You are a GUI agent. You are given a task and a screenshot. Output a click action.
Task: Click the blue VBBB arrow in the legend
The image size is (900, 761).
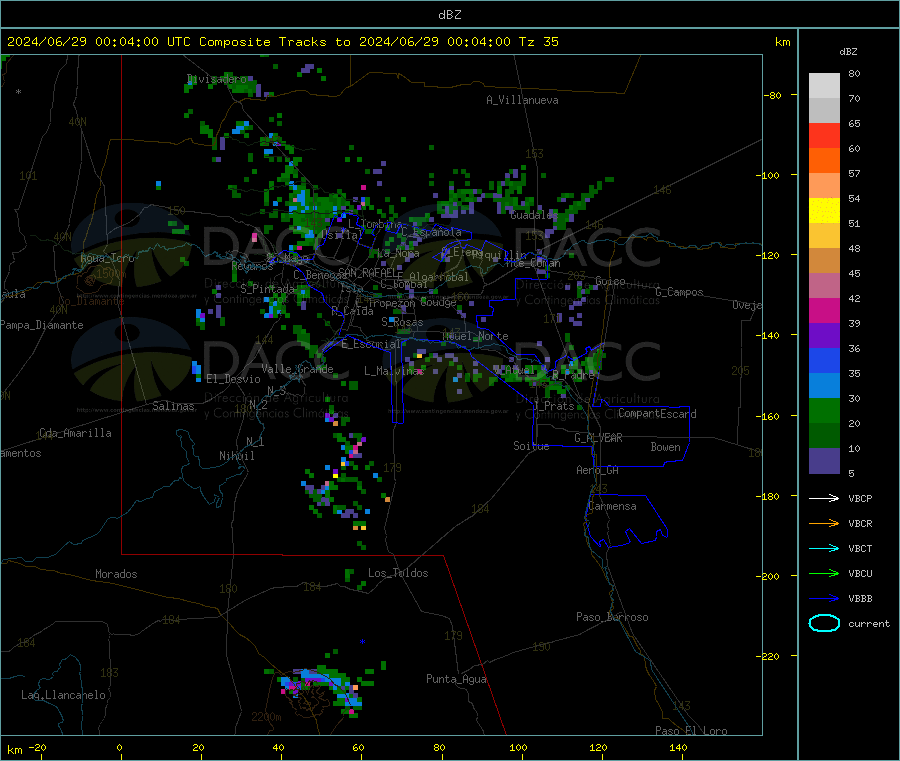824,598
